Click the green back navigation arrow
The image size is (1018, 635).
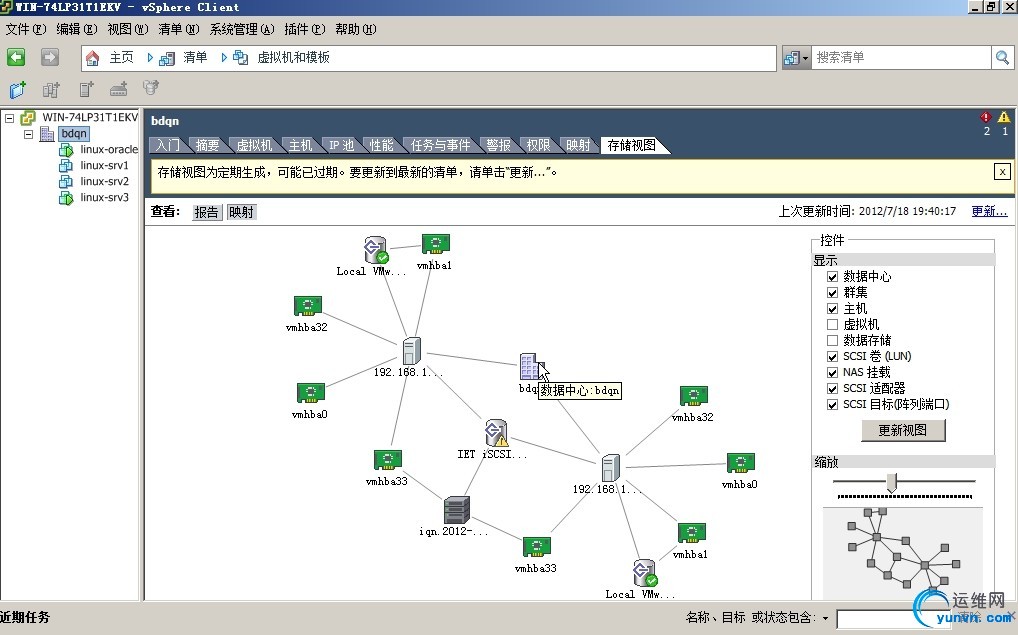[16, 57]
